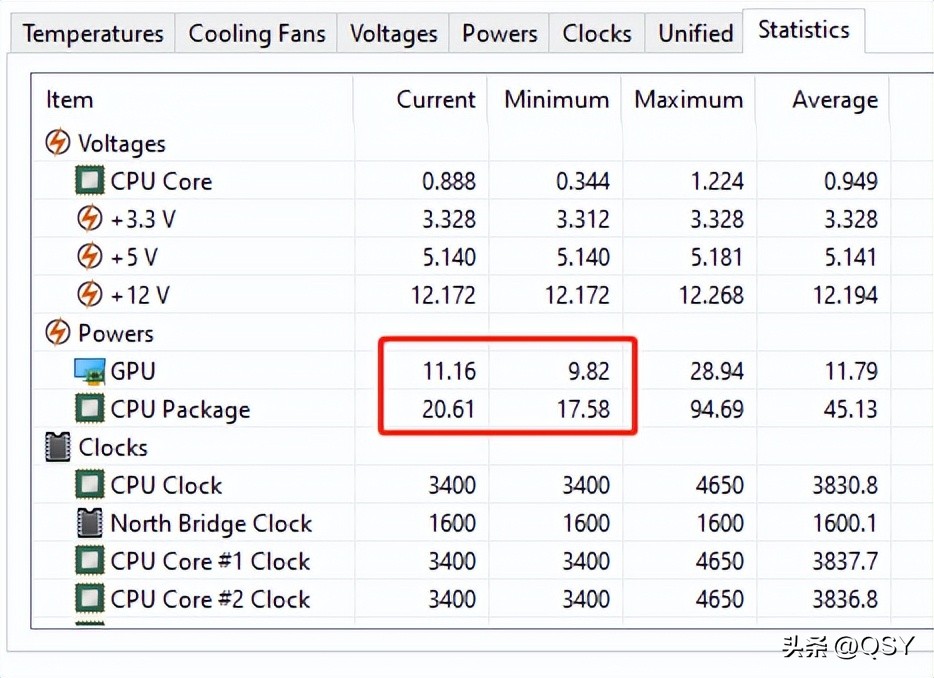Screen dimensions: 934x678
Task: Click CPU Core minimum value 0.344
Action: pyautogui.click(x=583, y=181)
